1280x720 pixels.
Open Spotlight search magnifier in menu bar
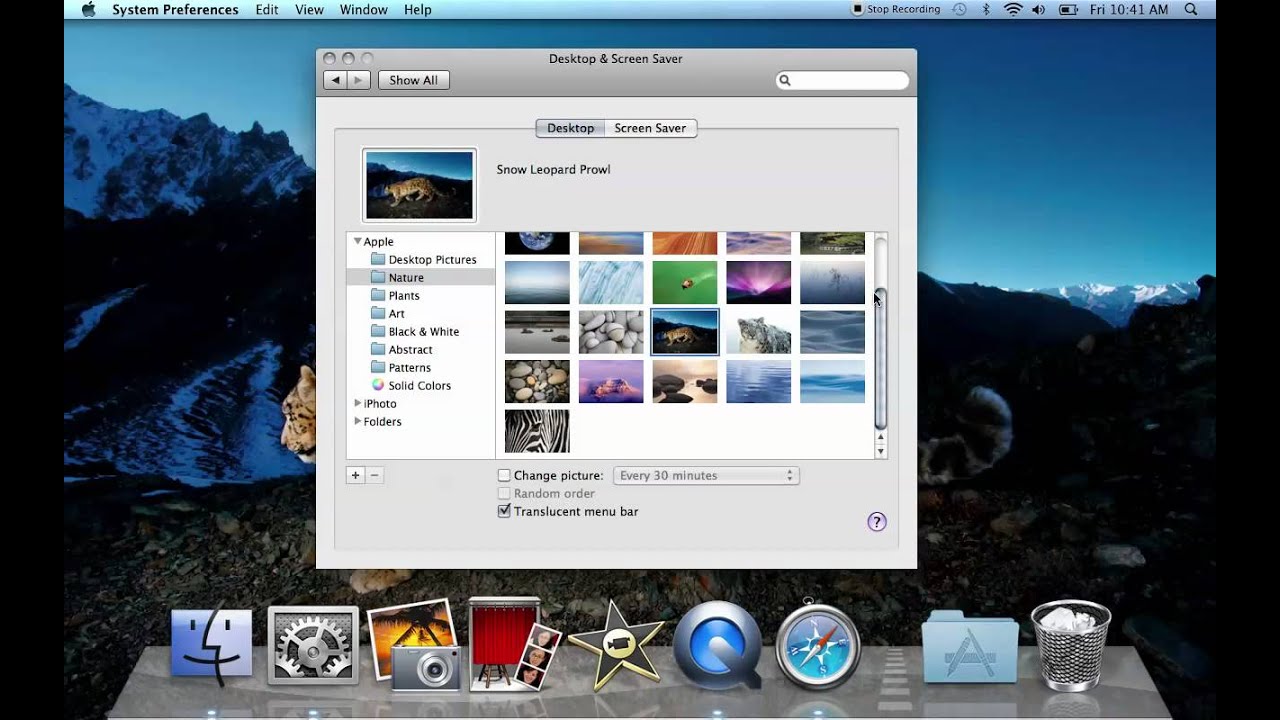coord(1191,10)
